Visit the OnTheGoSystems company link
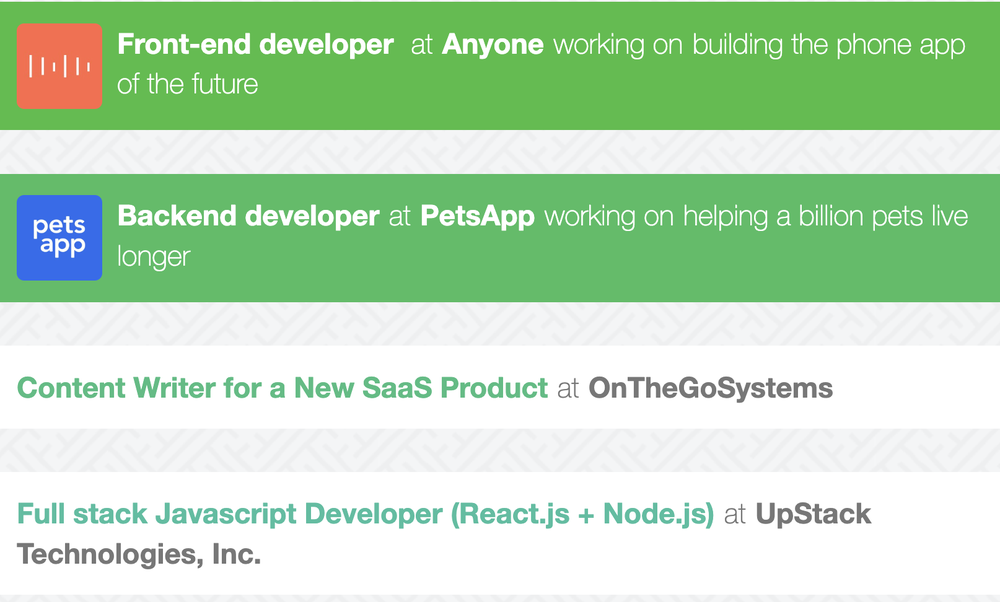Screen dimensions: 1000x602 coord(711,388)
